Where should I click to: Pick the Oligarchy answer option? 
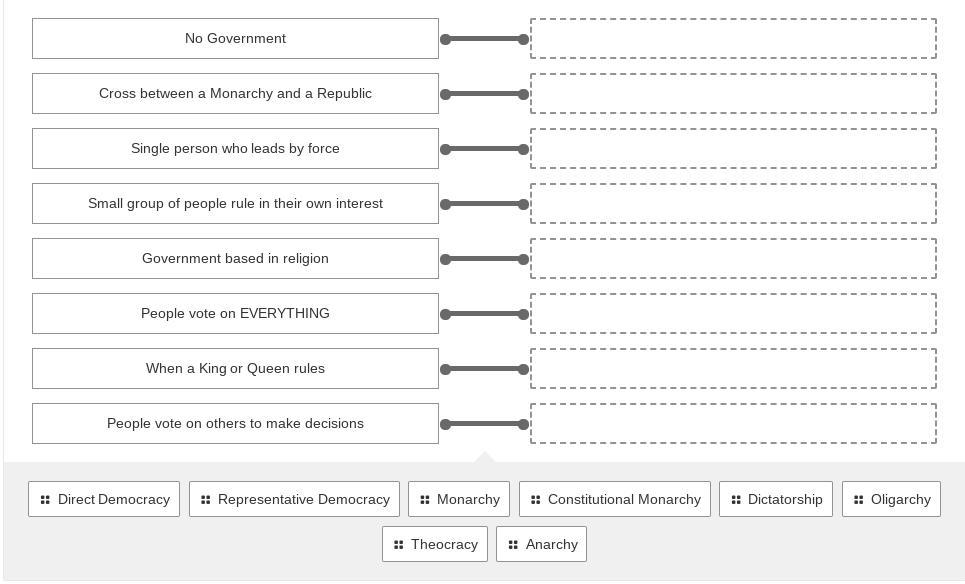(891, 500)
